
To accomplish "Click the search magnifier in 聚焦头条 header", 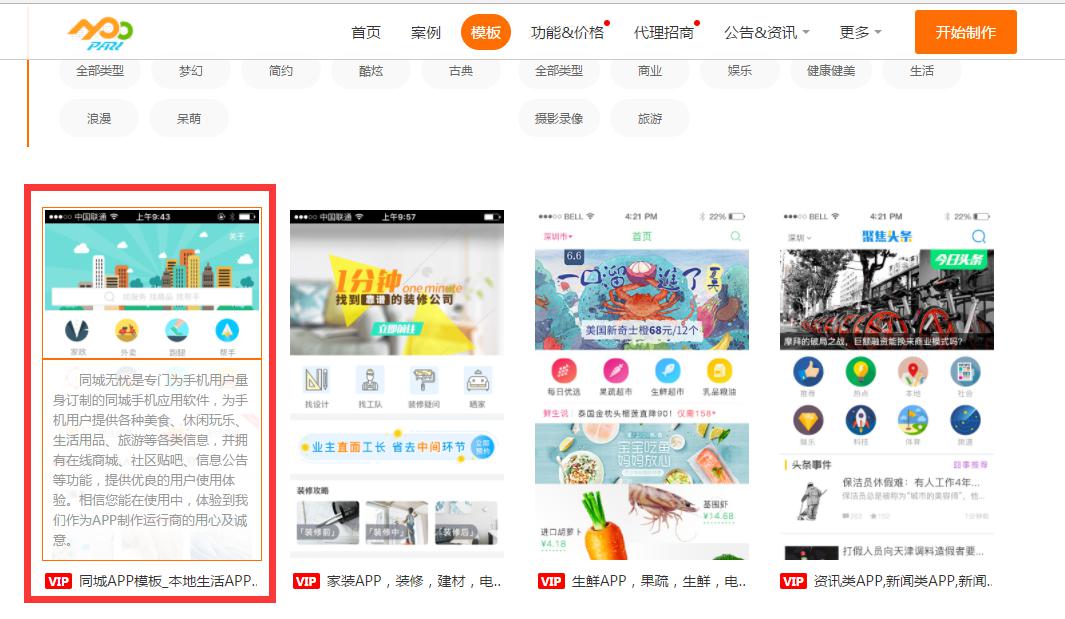I will (x=979, y=234).
